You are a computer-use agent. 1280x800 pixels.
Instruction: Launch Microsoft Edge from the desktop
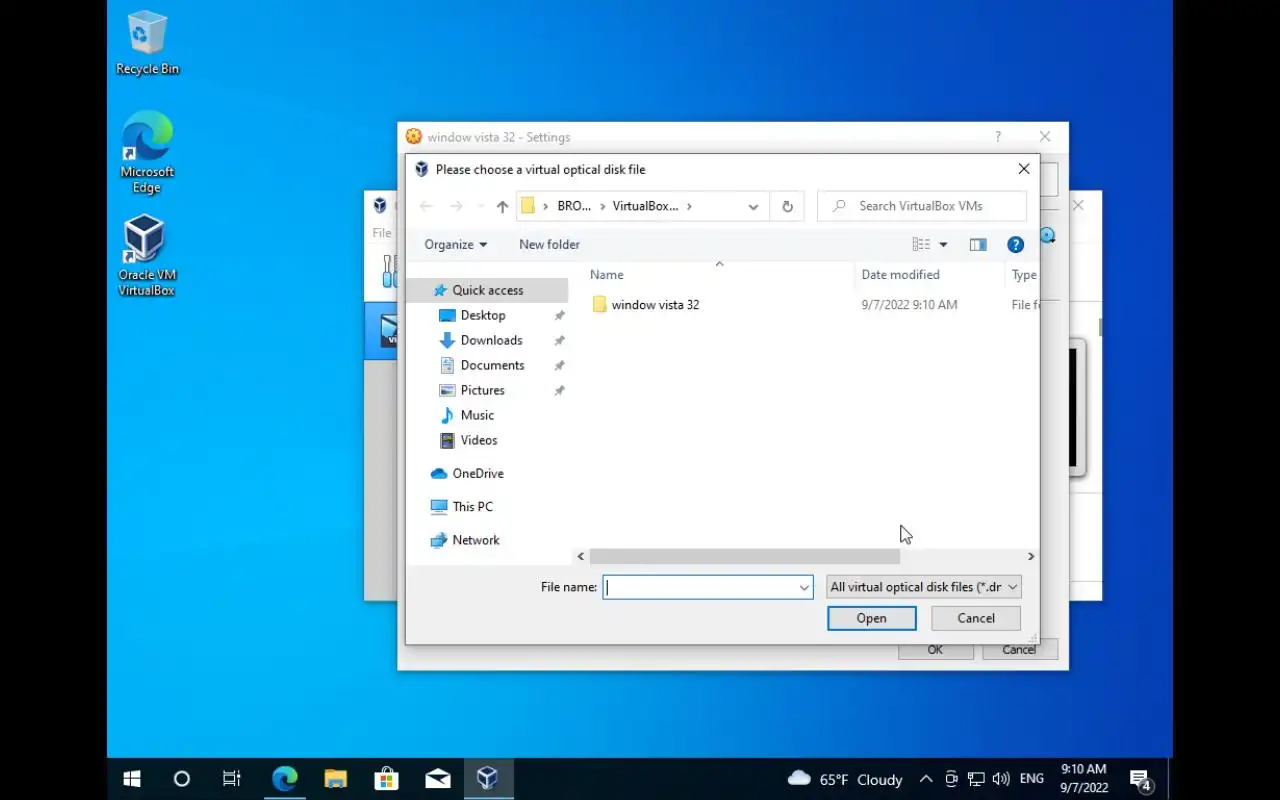pyautogui.click(x=147, y=152)
